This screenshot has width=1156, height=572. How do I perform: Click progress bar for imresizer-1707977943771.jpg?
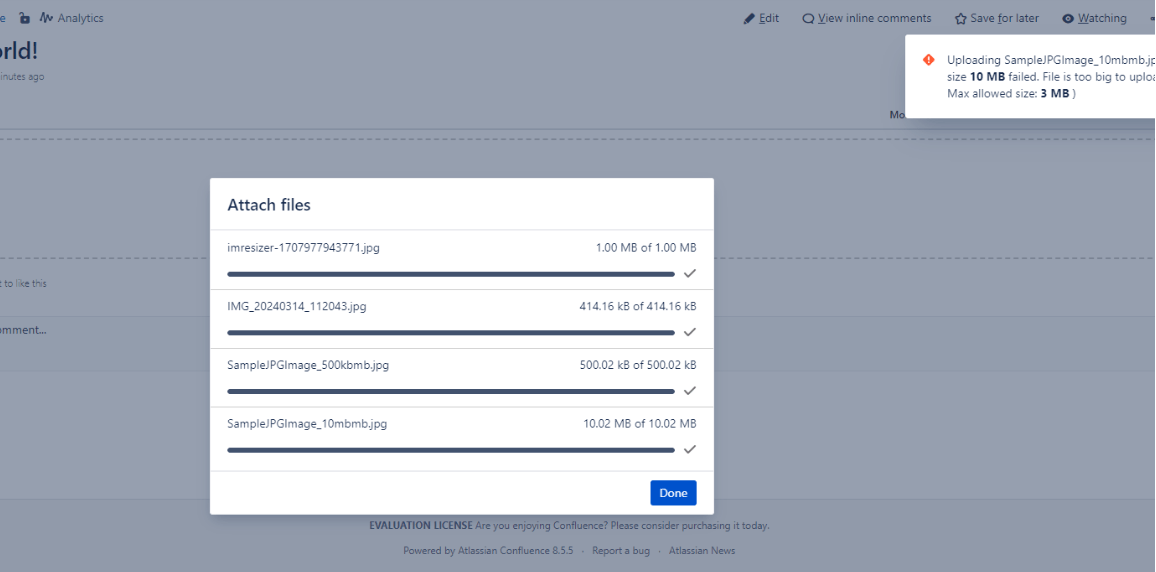[x=450, y=274]
